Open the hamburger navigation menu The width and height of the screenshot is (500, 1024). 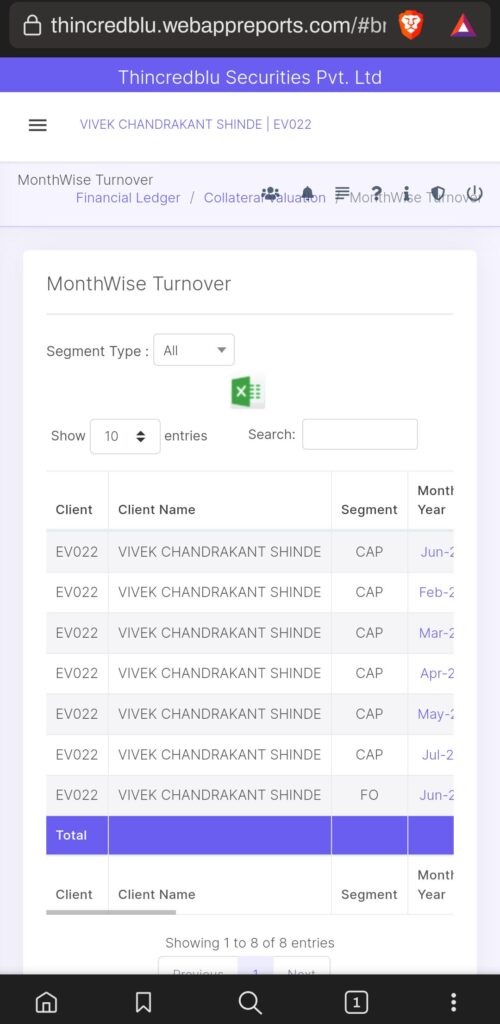click(38, 125)
